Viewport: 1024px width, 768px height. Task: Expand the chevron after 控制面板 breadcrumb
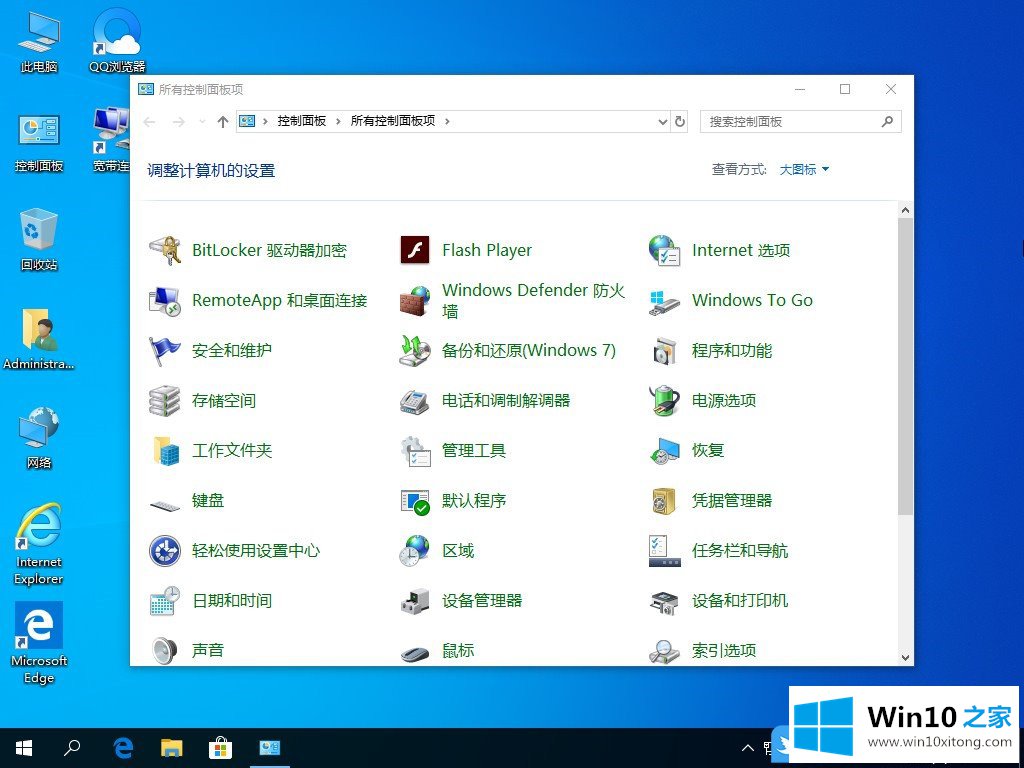pyautogui.click(x=339, y=121)
